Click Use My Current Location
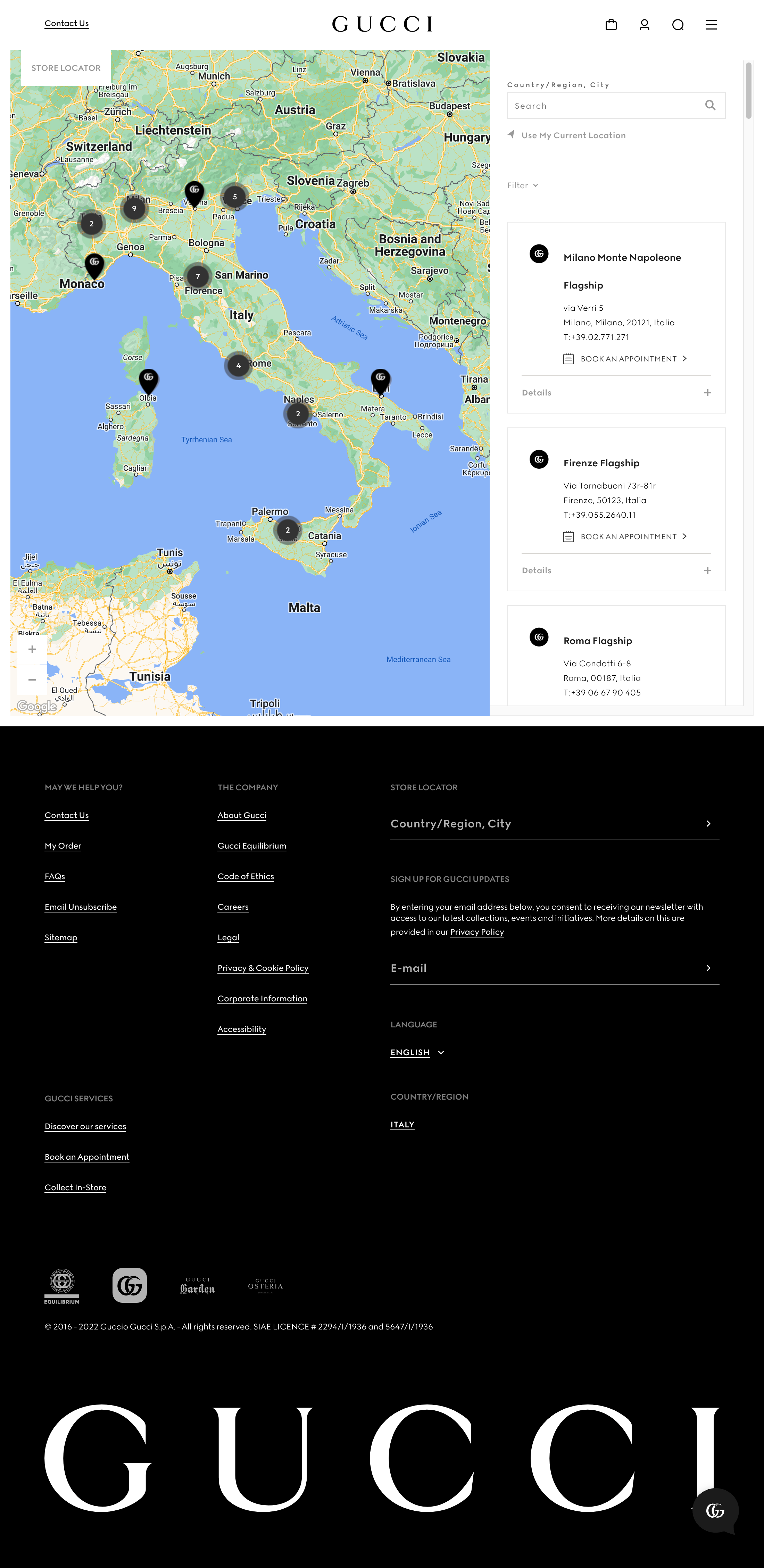Screen dimensions: 764x1568 (x=573, y=135)
